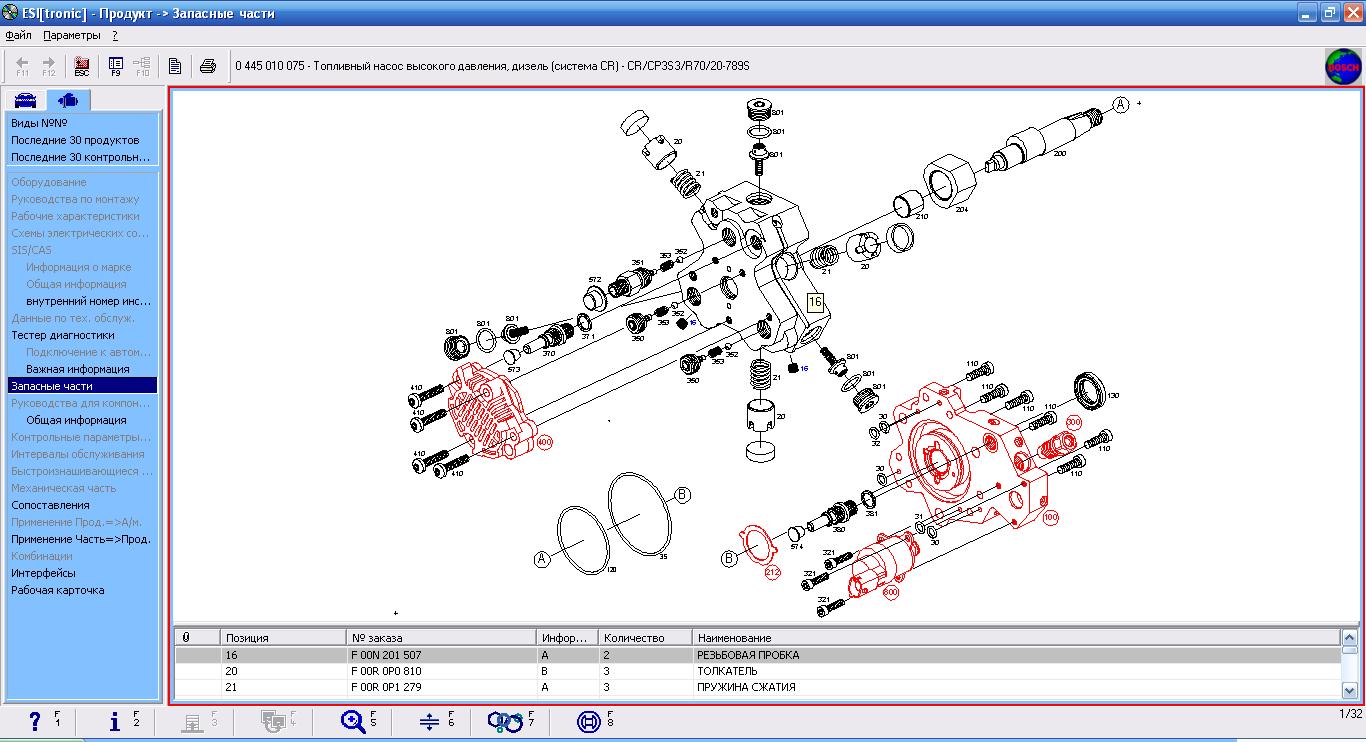Click the ESI[tronic] title bar app icon
The image size is (1366, 742).
pyautogui.click(x=10, y=13)
